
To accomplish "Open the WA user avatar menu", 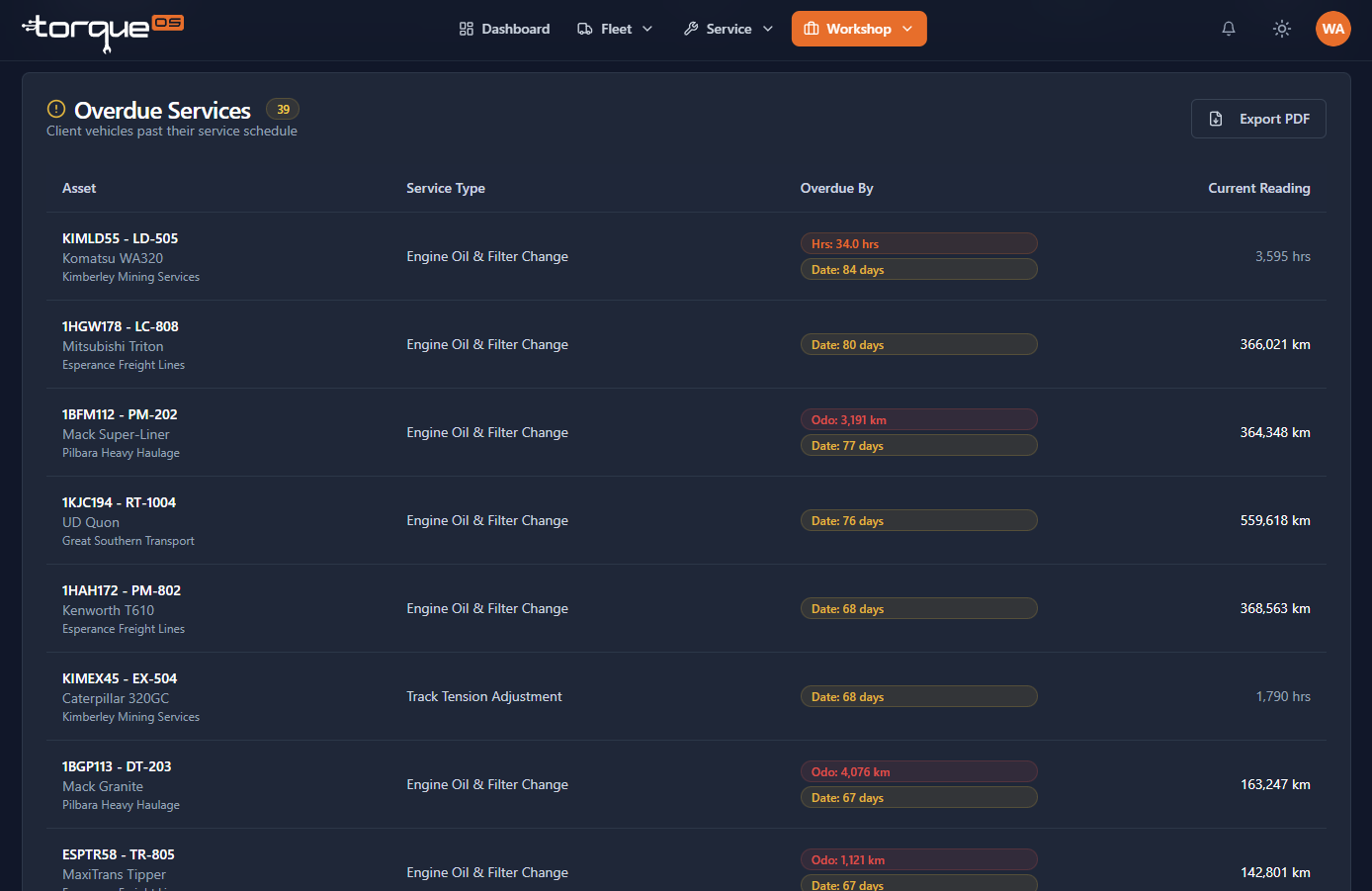I will pos(1333,29).
